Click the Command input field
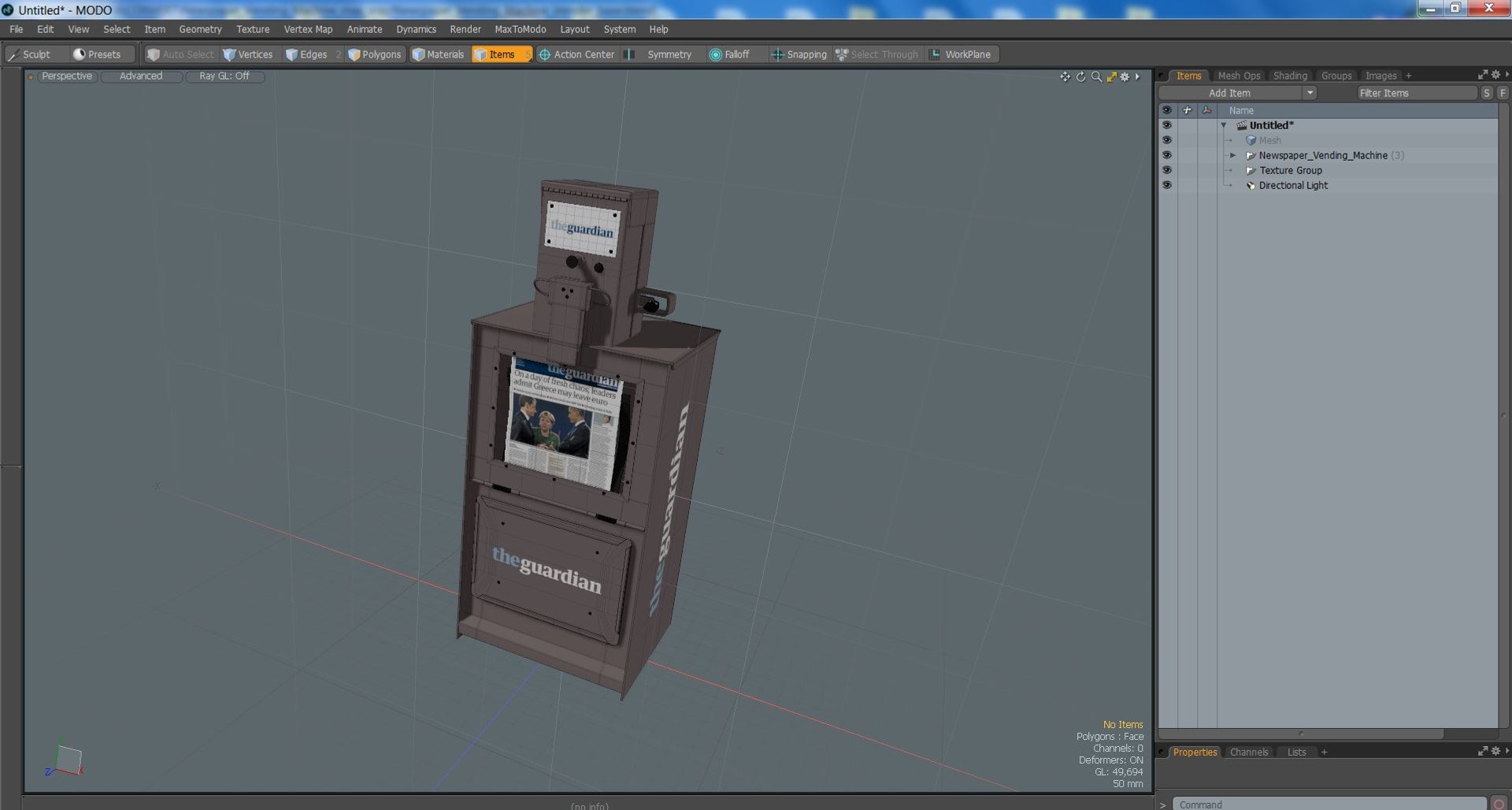The width and height of the screenshot is (1512, 810). [x=1329, y=804]
